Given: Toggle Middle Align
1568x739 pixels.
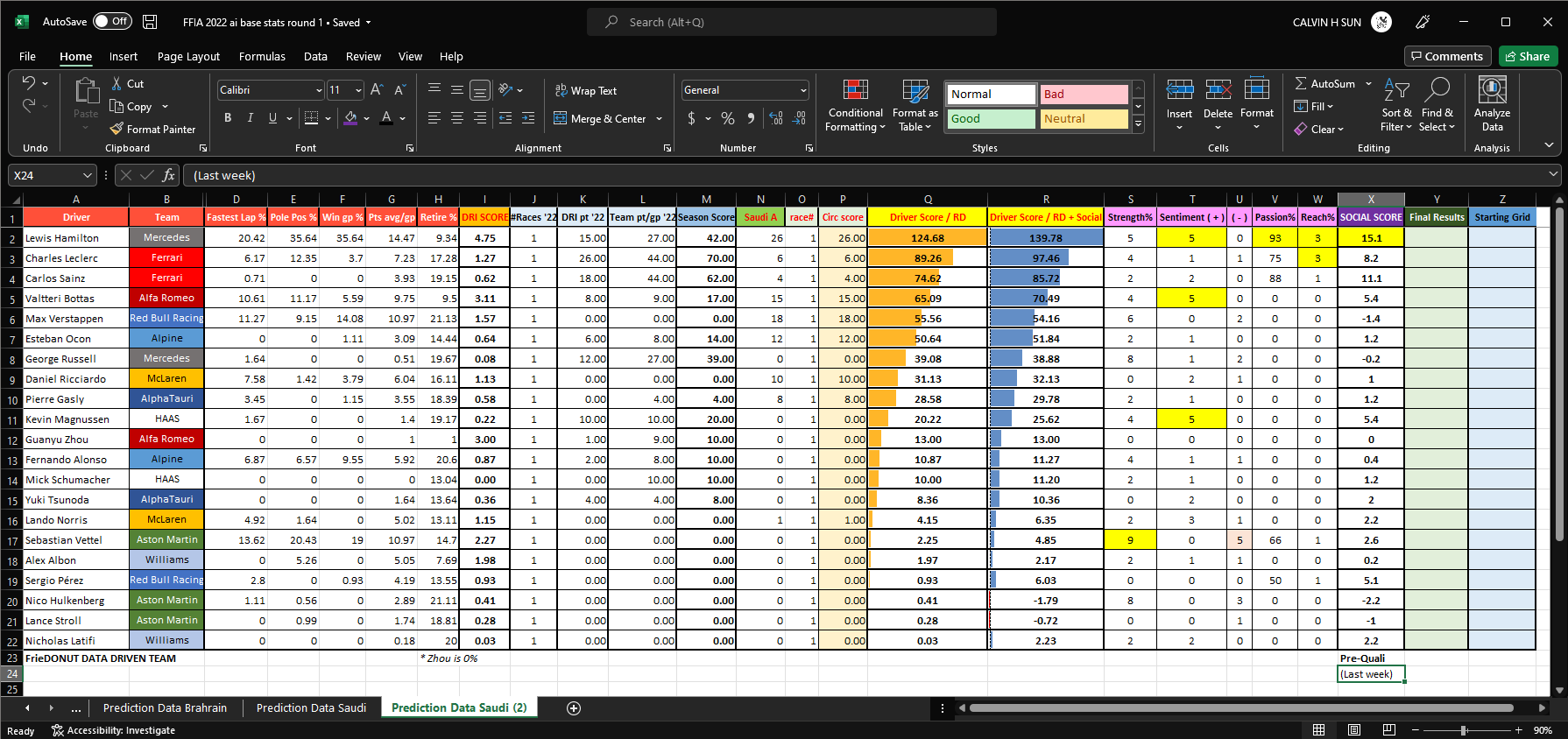Looking at the screenshot, I should click(x=457, y=89).
